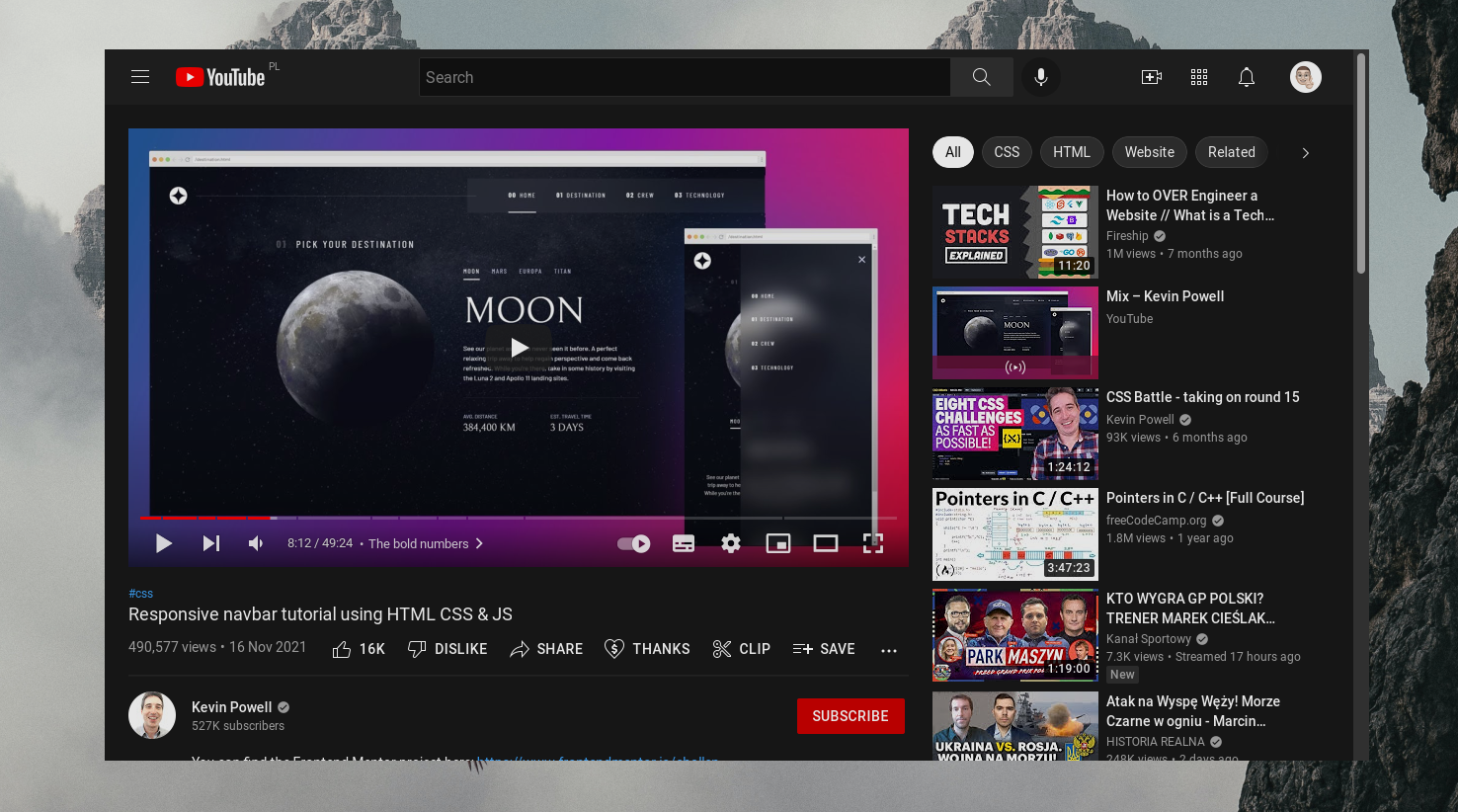Expand the chapter "The bold numbers" chevron
This screenshot has height=812, width=1458.
click(x=479, y=543)
